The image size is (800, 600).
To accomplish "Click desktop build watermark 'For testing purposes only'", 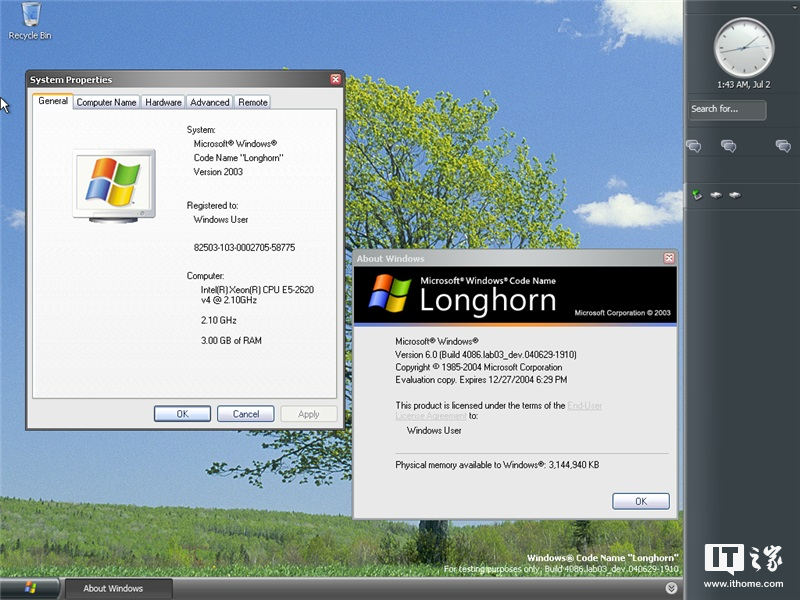I will coord(561,569).
